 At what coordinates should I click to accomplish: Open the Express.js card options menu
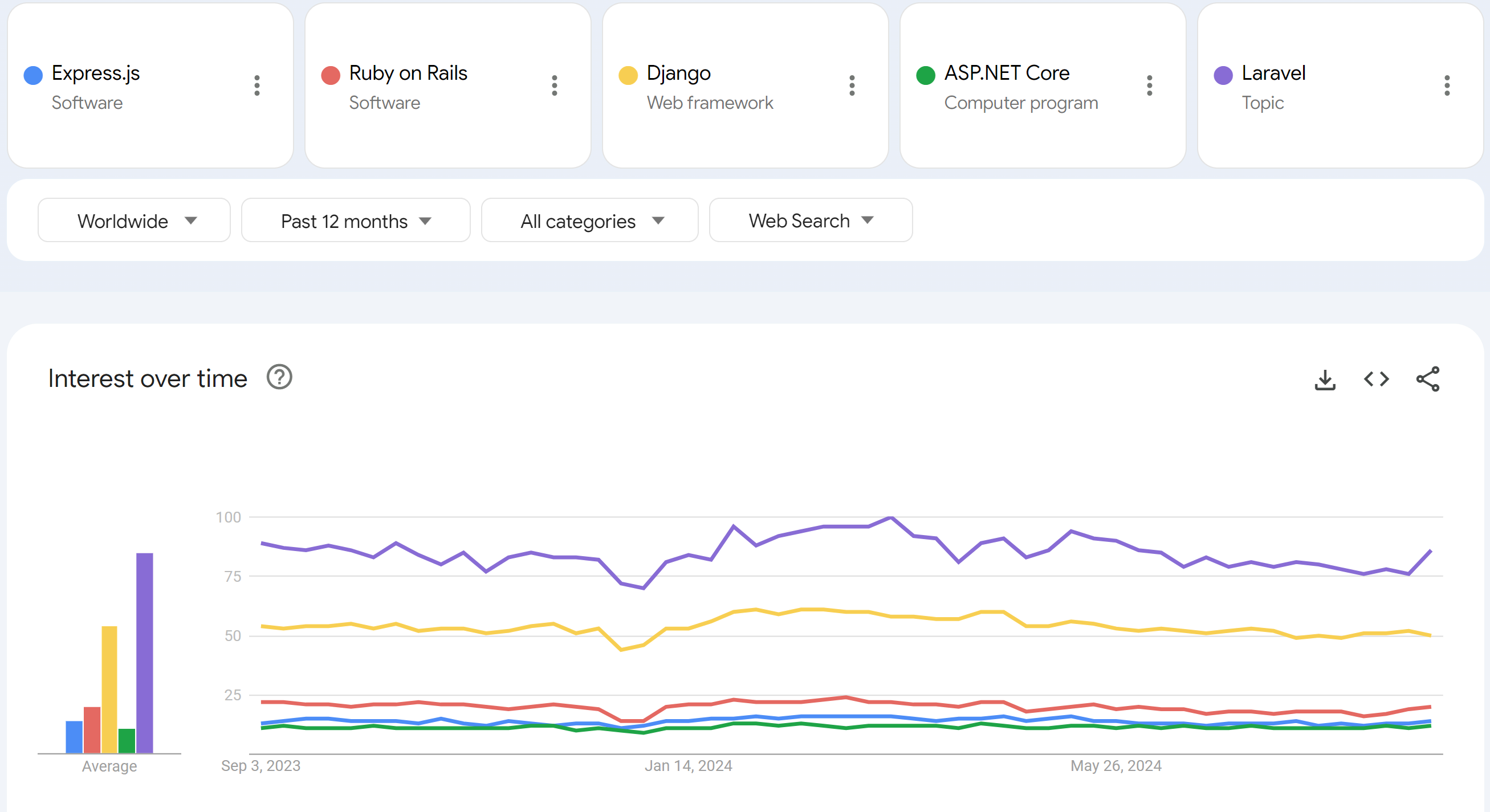[257, 85]
